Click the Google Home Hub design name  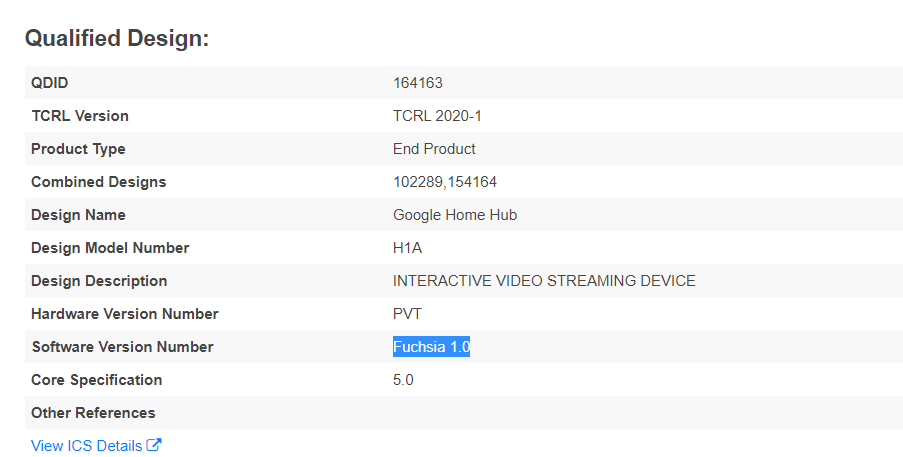tap(455, 215)
